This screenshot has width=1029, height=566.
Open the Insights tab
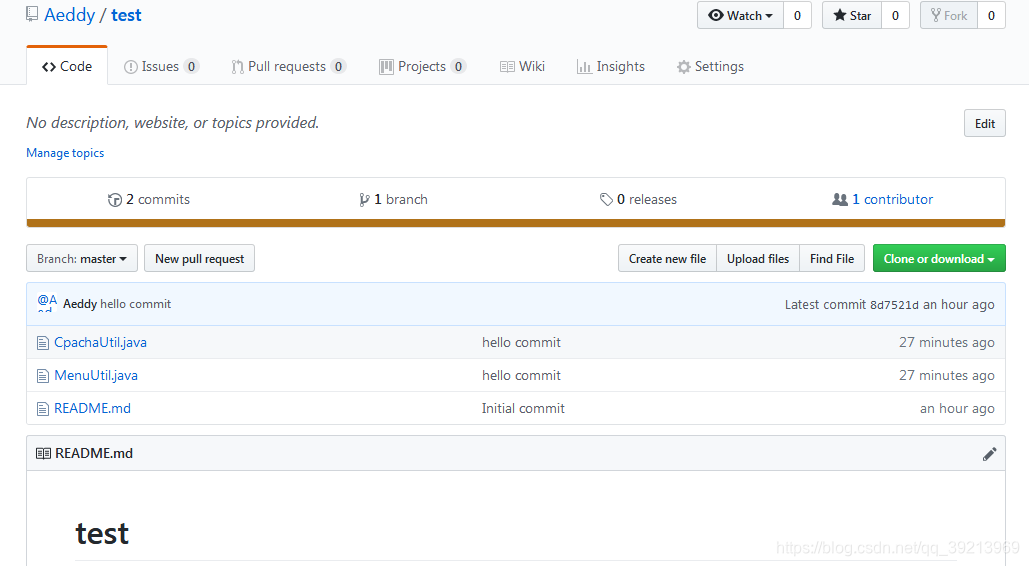(611, 66)
